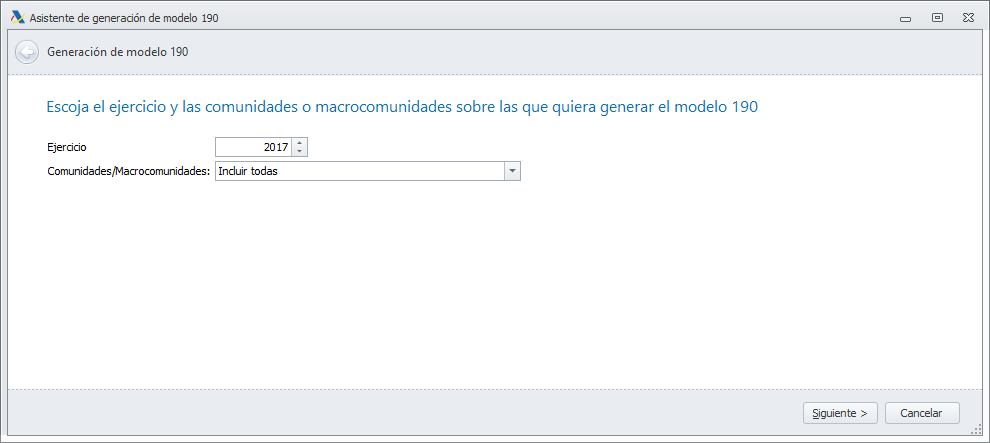Click the empty footer bar left of Siguiente
This screenshot has height=443, width=990.
pyautogui.click(x=400, y=412)
